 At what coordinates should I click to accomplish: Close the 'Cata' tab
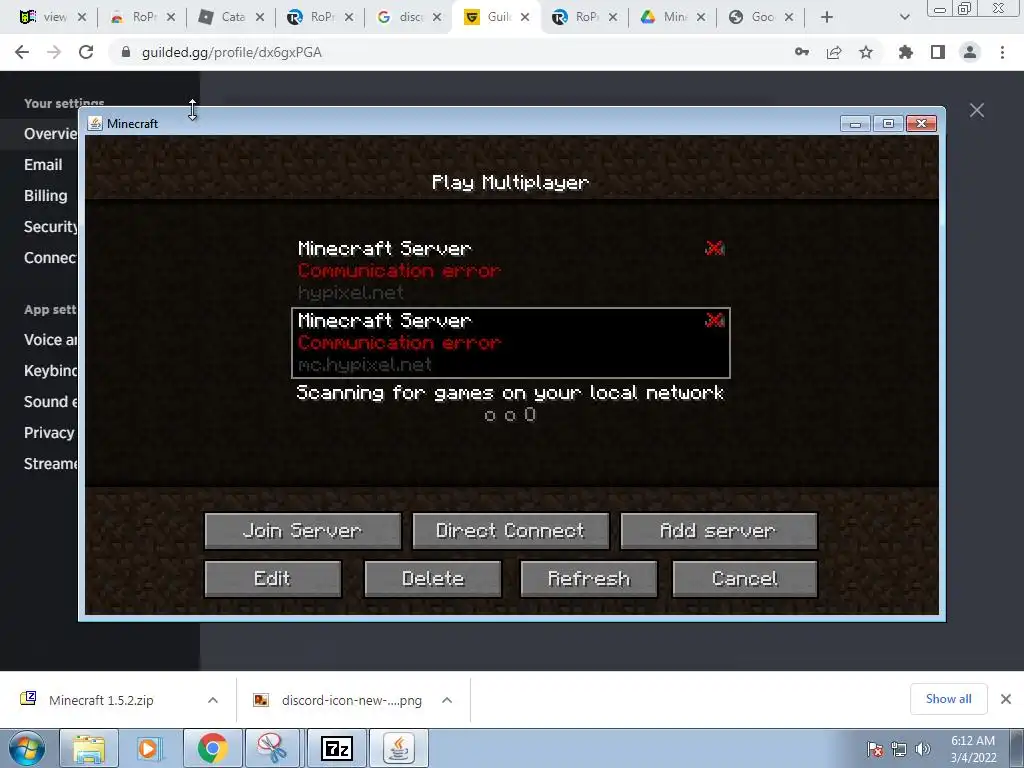[x=260, y=18]
